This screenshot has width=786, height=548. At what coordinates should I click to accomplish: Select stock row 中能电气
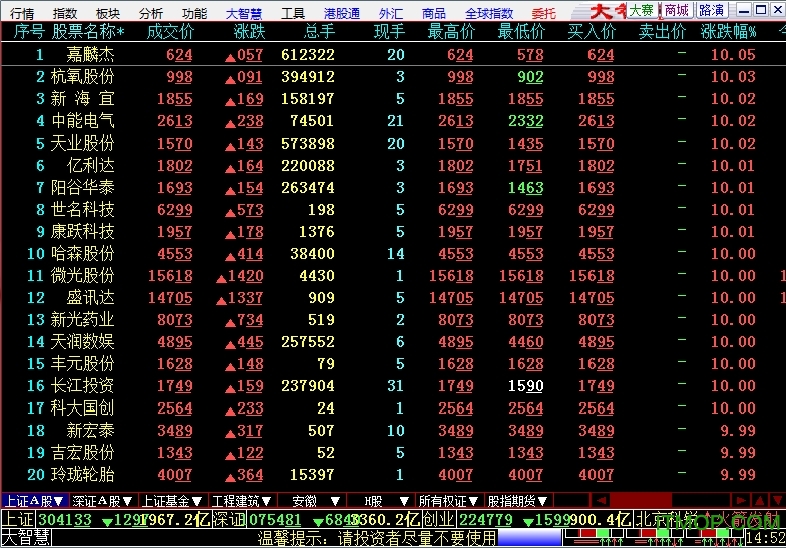[393, 121]
